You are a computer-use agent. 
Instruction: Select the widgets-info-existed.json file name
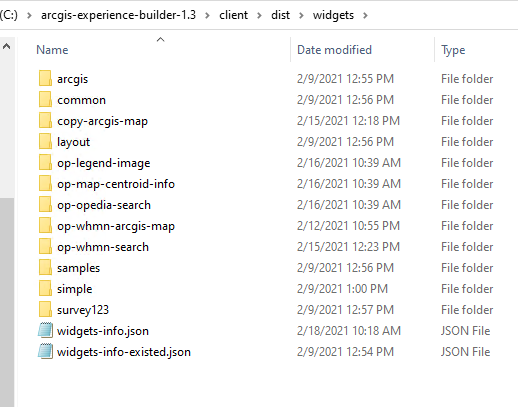(124, 352)
